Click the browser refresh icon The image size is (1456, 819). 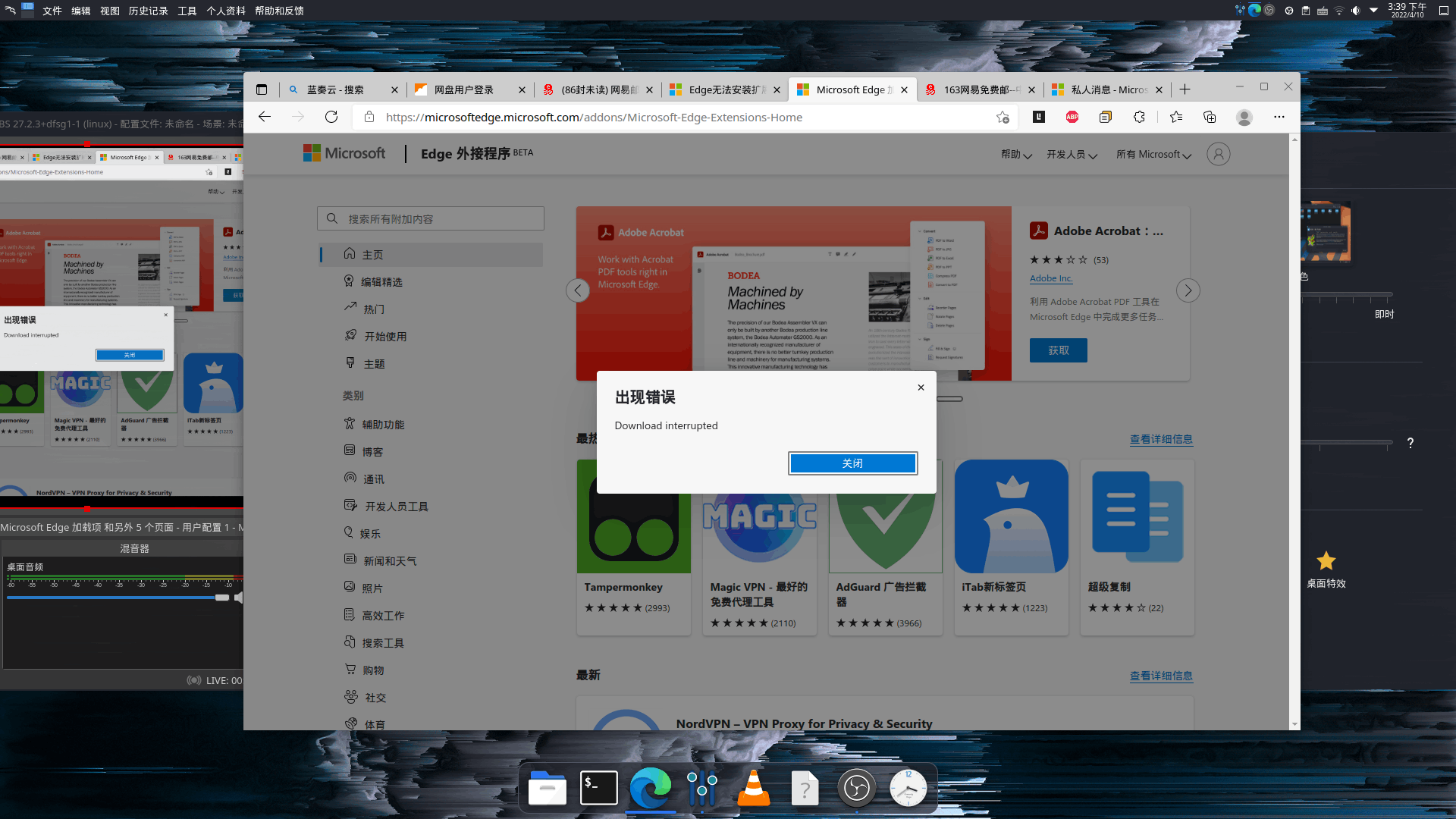coord(331,117)
